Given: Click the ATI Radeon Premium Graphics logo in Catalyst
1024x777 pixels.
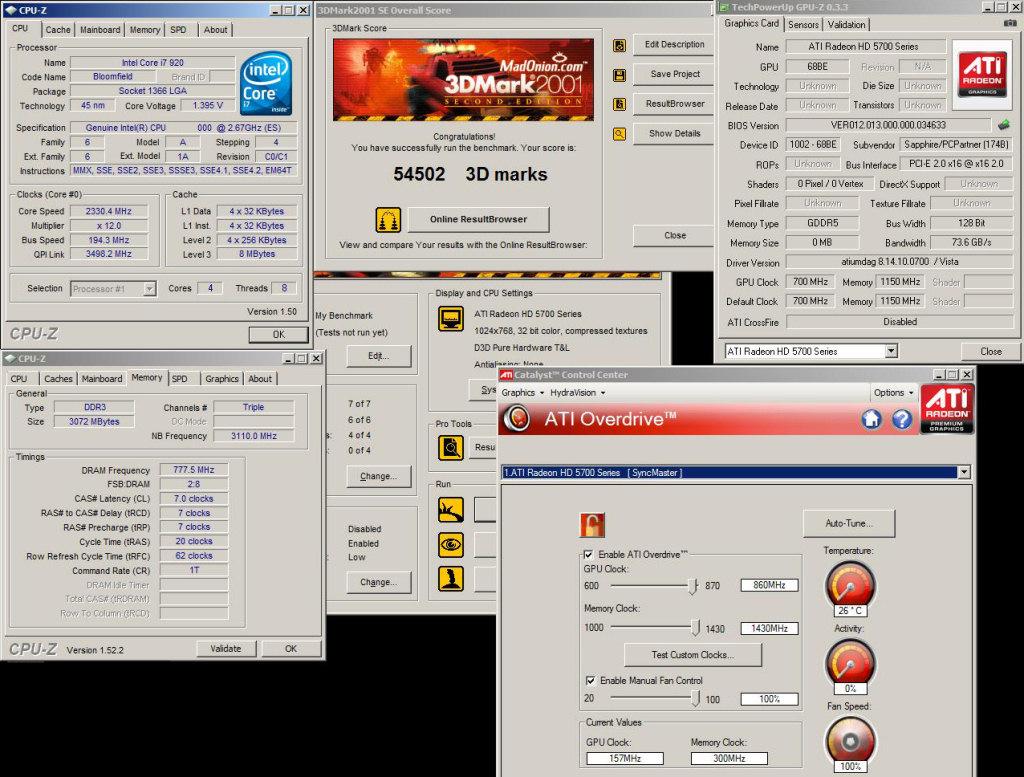Looking at the screenshot, I should (x=947, y=408).
